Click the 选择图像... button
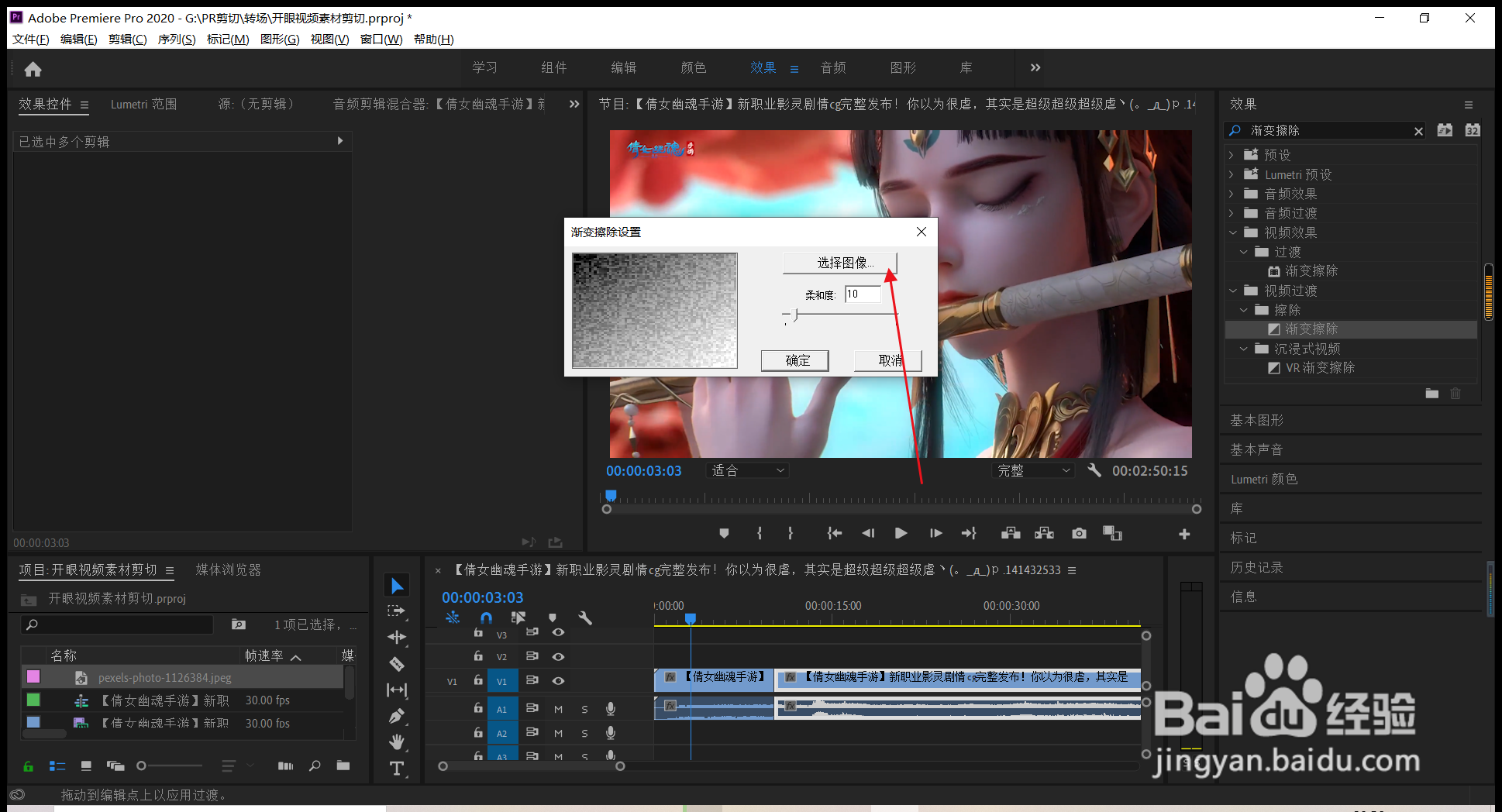1502x812 pixels. coord(840,263)
